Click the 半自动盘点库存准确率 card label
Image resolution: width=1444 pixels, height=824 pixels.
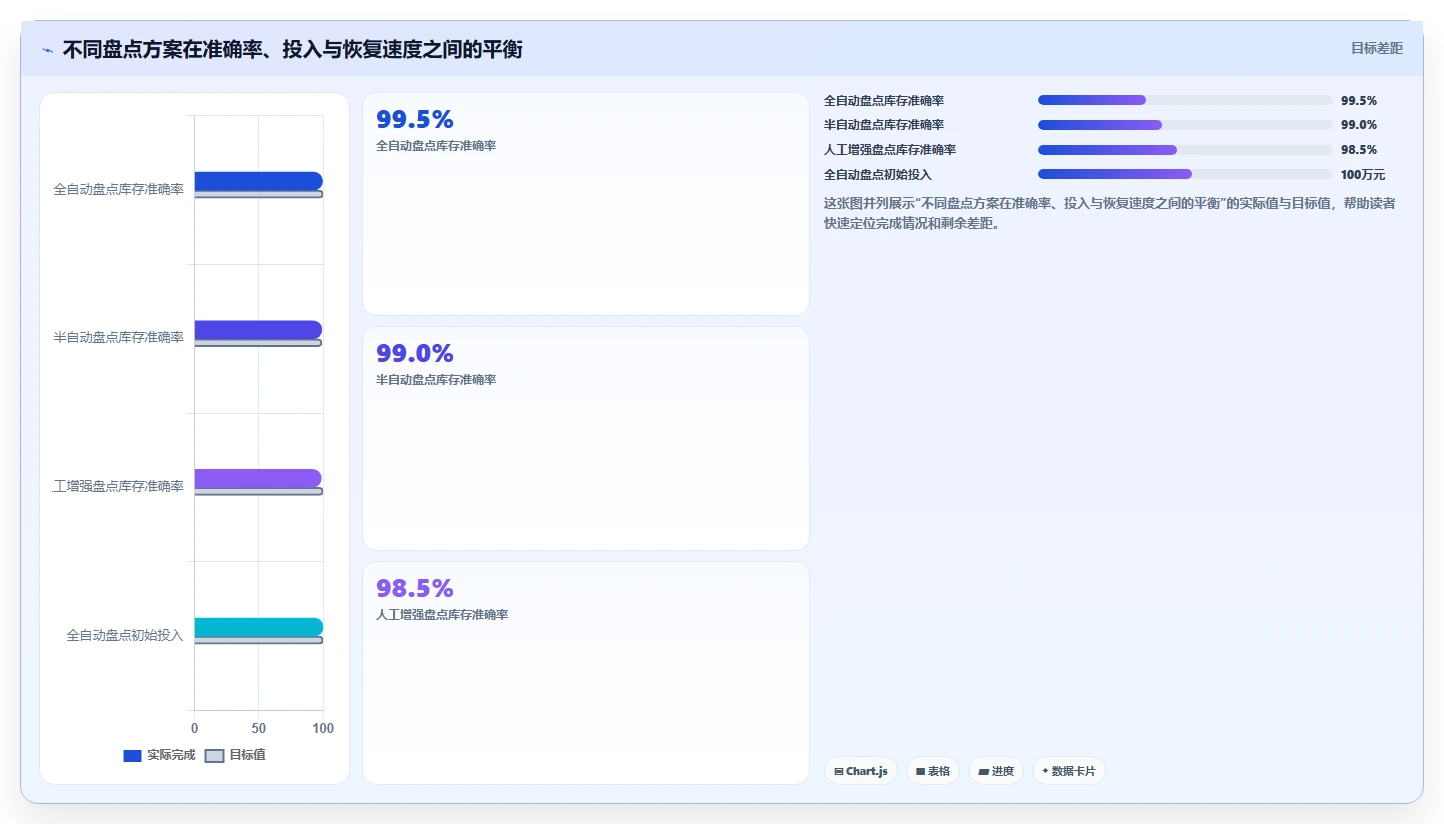click(436, 380)
